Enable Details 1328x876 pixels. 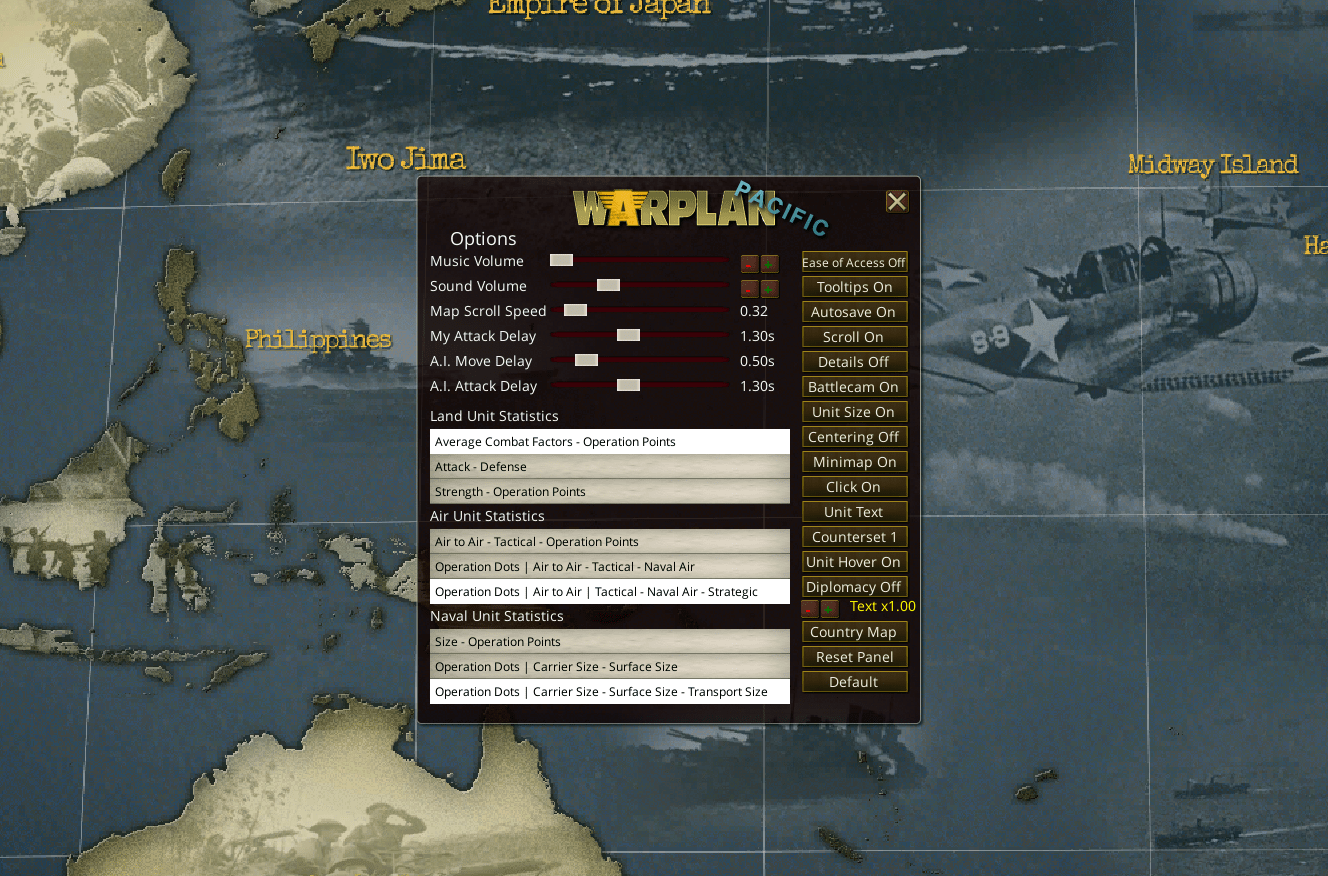coord(854,362)
